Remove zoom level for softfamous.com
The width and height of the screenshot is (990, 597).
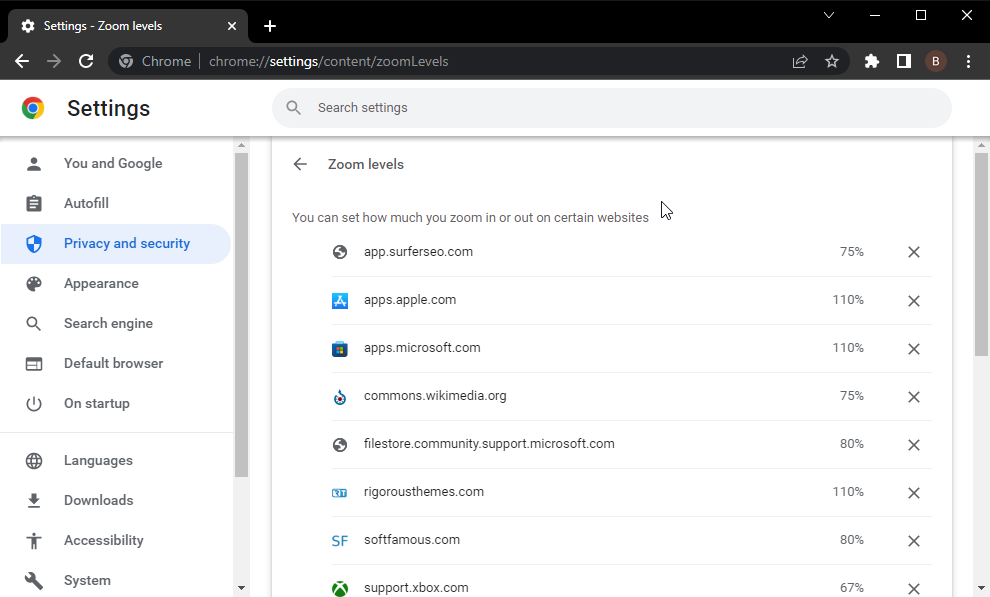click(914, 540)
